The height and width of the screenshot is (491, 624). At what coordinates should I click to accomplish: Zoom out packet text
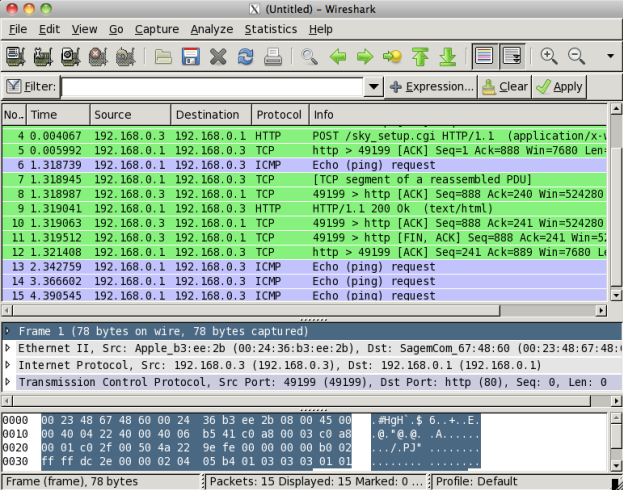576,56
